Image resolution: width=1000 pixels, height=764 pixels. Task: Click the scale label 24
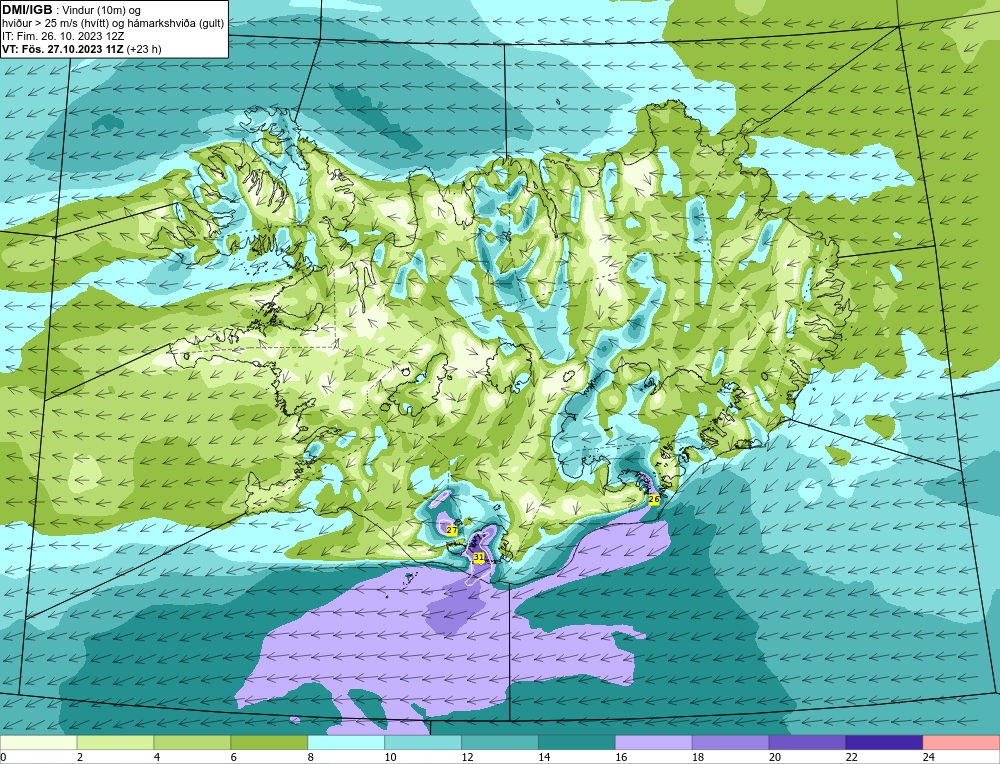[x=928, y=757]
